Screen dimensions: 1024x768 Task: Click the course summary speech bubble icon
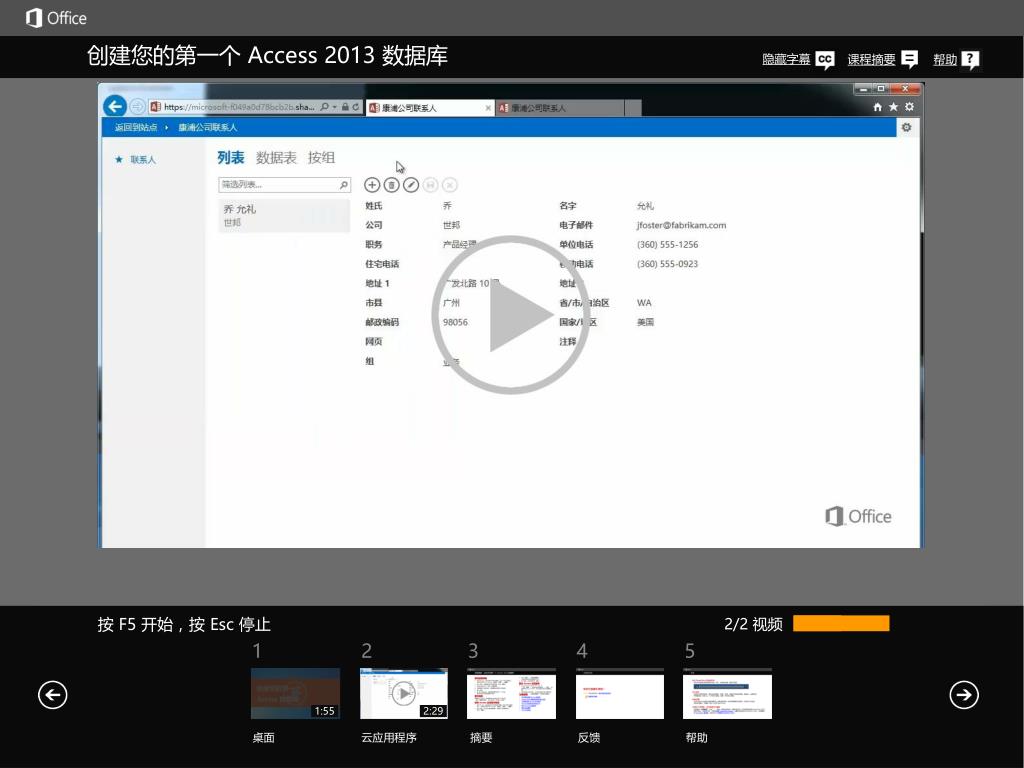tap(909, 59)
